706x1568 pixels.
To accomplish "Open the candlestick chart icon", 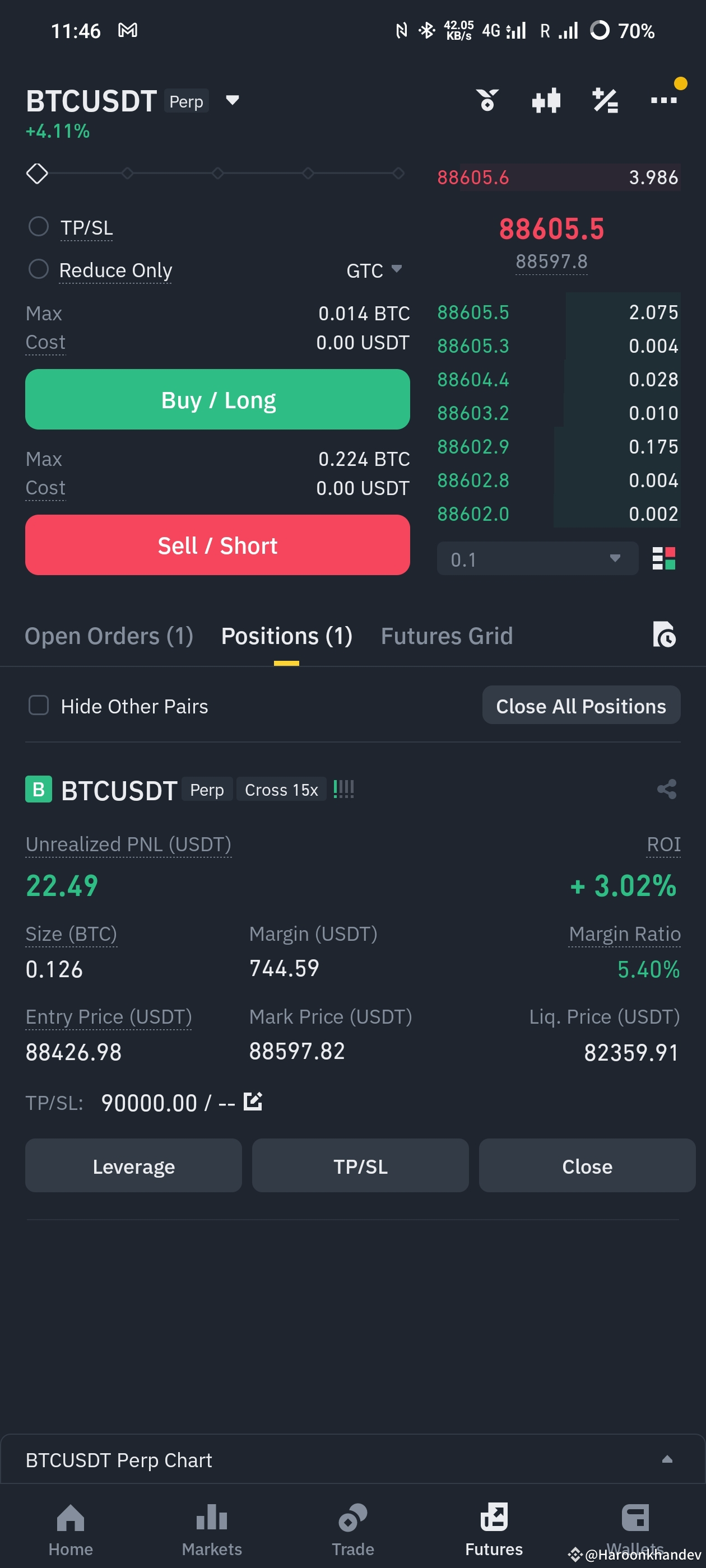I will click(546, 100).
